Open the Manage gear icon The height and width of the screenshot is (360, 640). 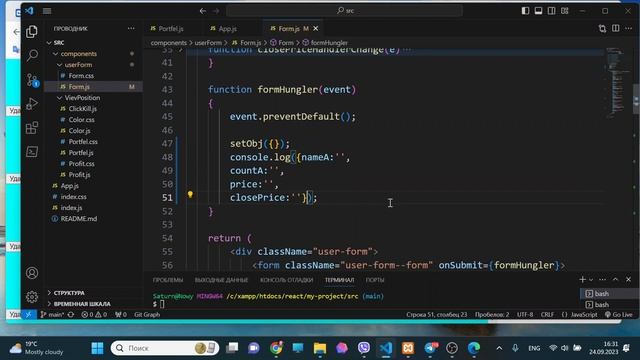point(32,297)
